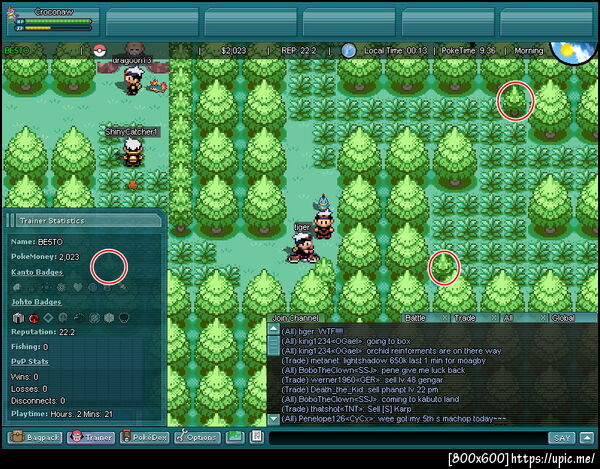Click Croconaw's green HP bar
This screenshot has width=600, height=469.
coord(58,22)
